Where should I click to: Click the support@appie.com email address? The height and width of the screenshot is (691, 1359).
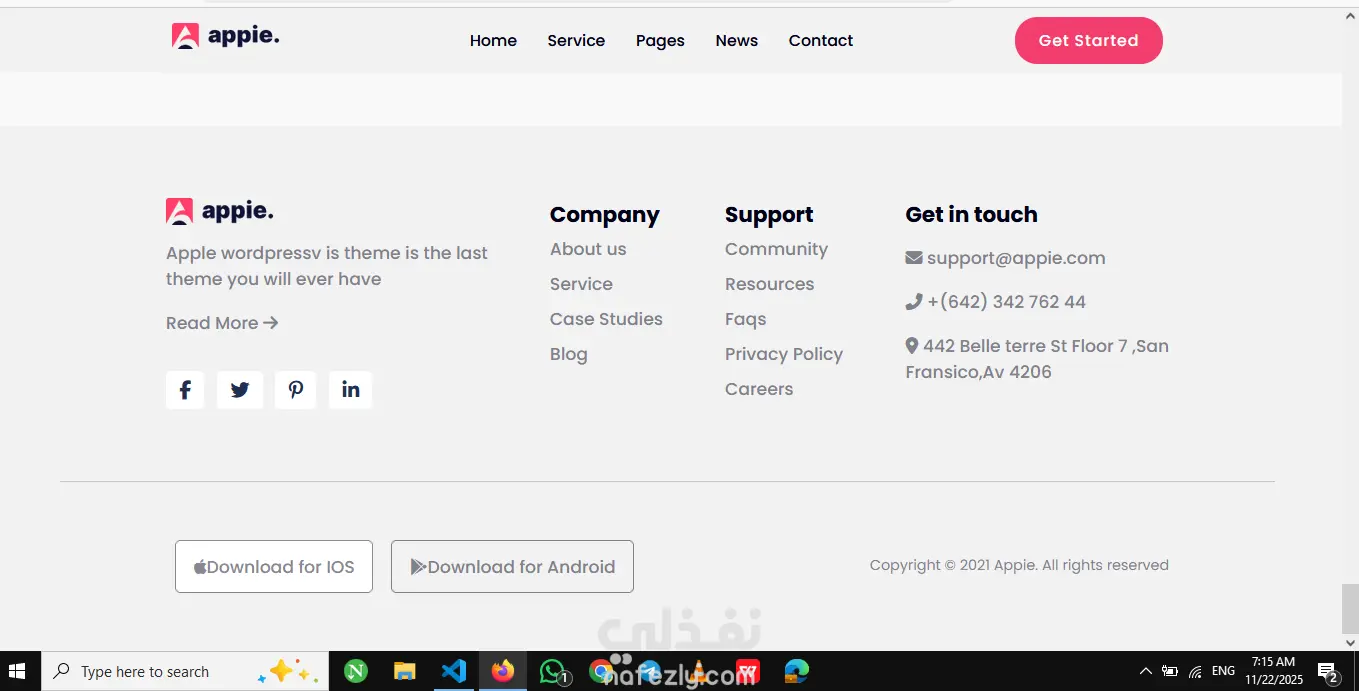click(x=1016, y=258)
